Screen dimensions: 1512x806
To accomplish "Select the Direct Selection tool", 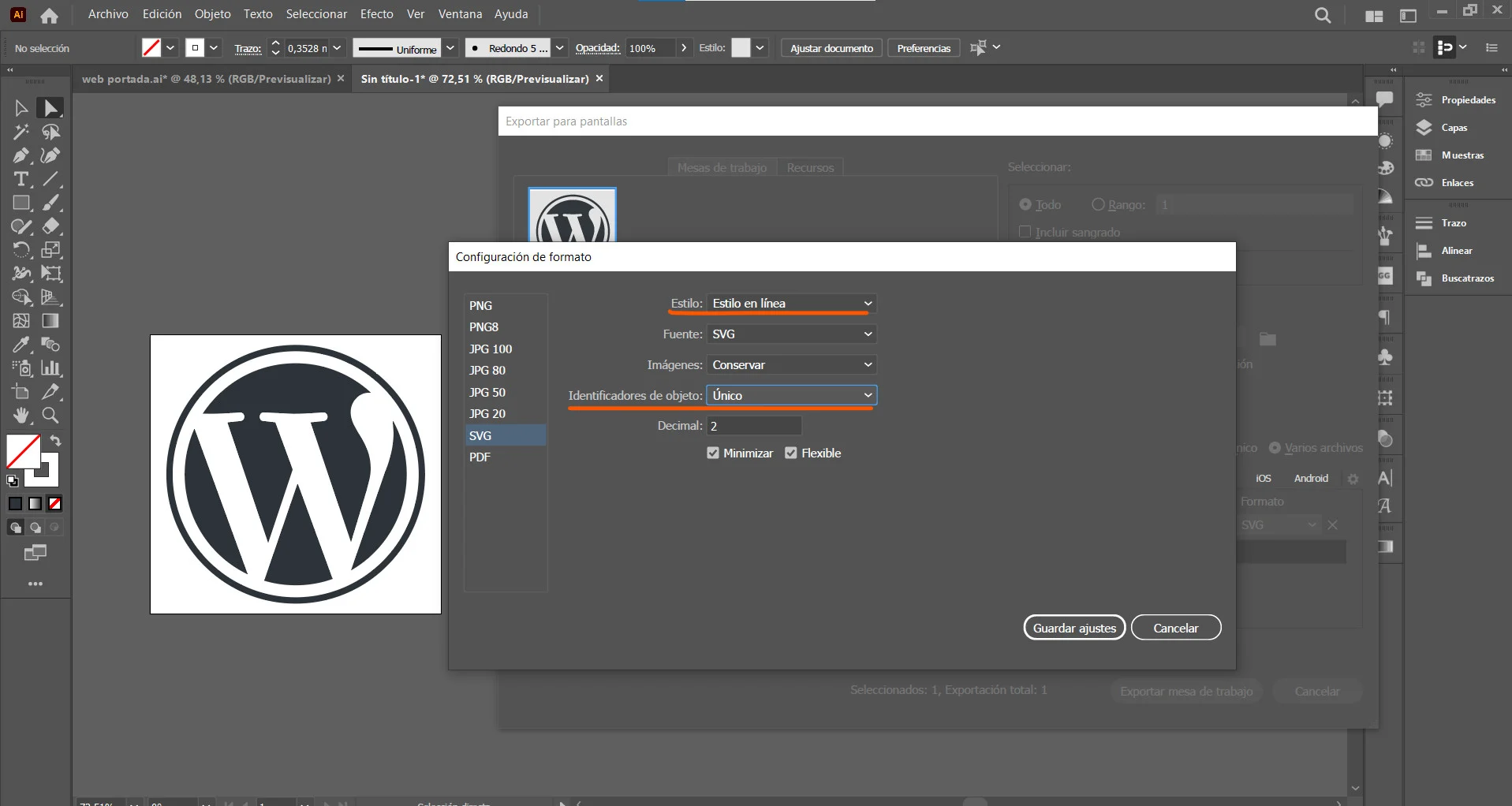I will (x=51, y=108).
